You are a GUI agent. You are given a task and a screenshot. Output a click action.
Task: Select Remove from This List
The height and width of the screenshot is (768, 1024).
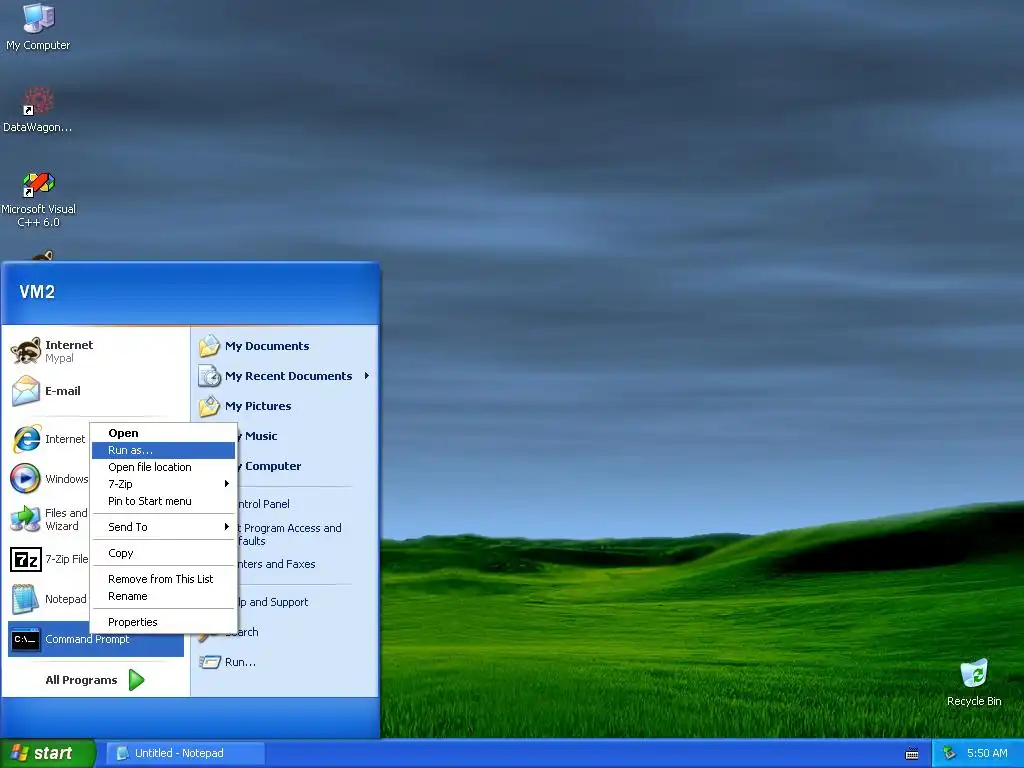click(163, 579)
